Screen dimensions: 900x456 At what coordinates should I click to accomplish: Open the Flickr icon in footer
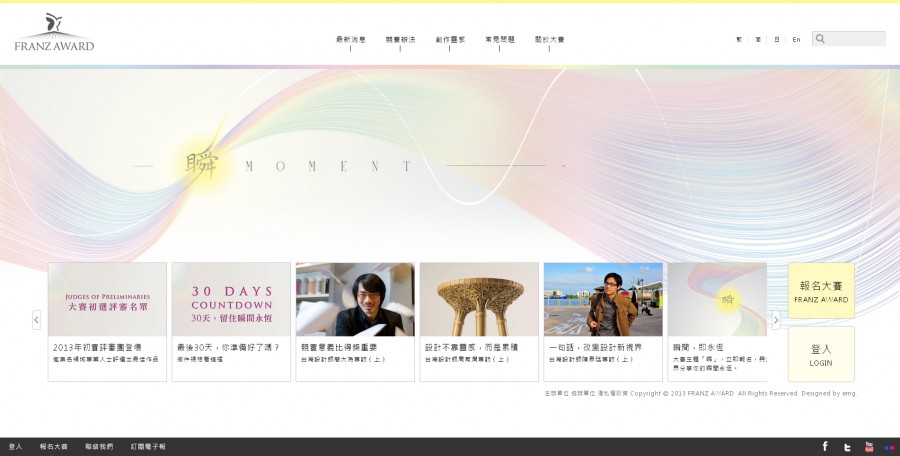pos(889,447)
